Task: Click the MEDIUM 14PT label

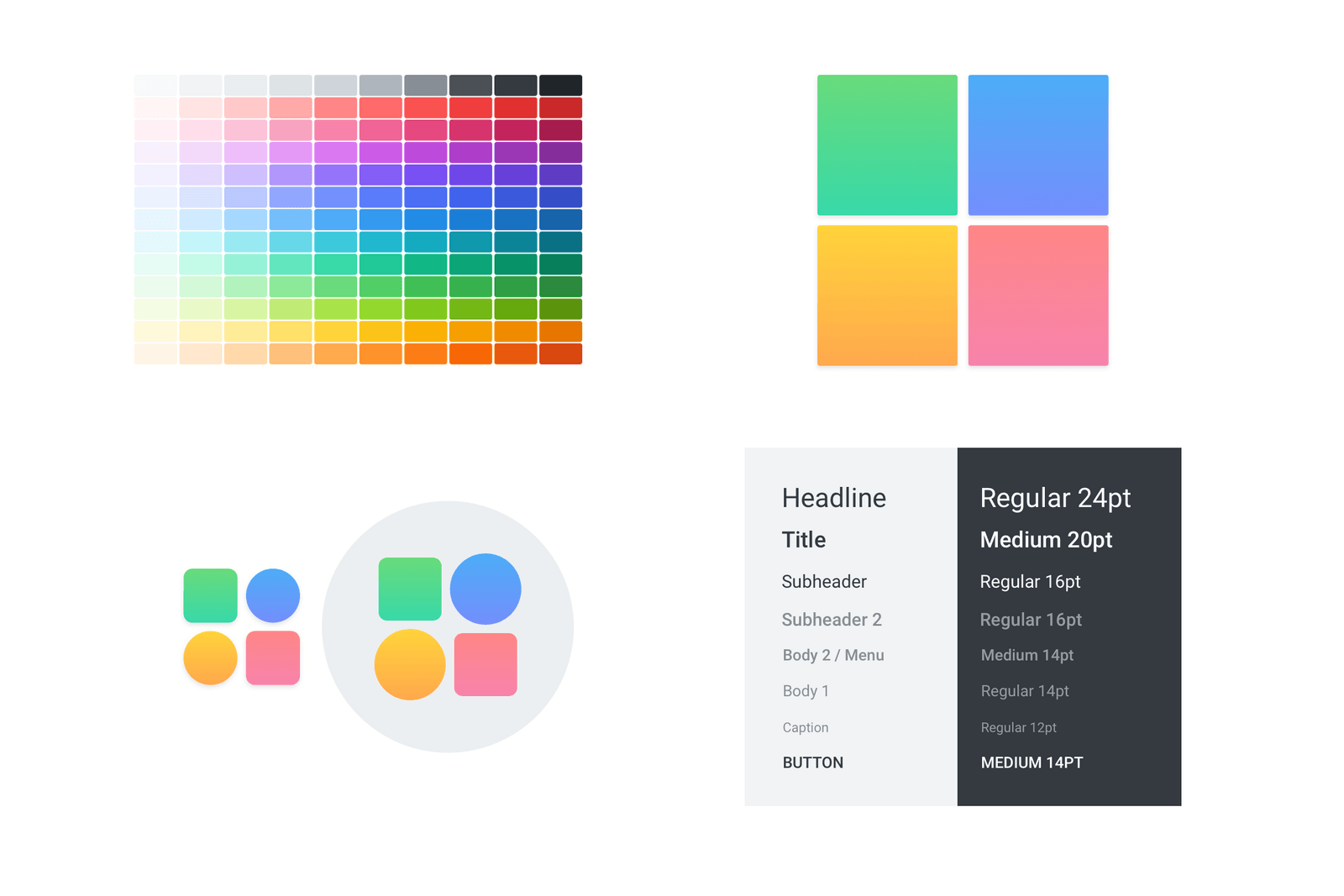Action: coord(1032,762)
